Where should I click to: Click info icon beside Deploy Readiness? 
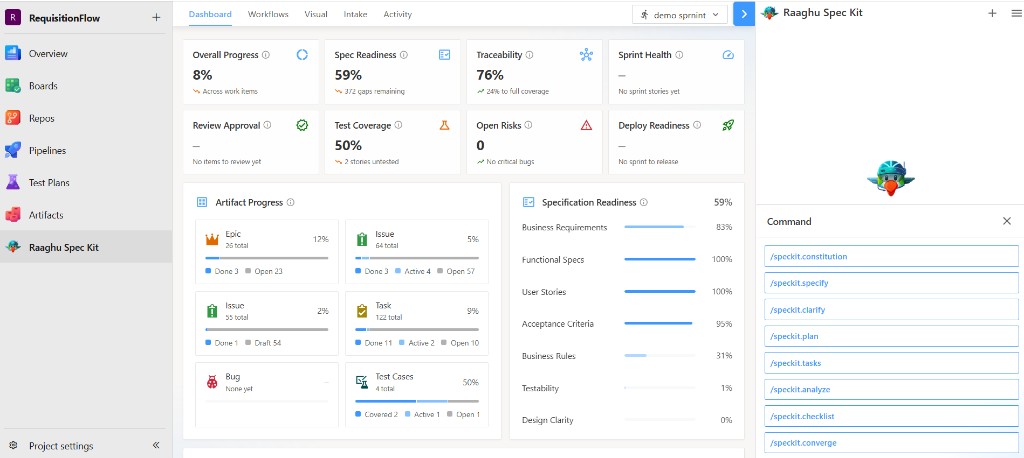coord(697,125)
